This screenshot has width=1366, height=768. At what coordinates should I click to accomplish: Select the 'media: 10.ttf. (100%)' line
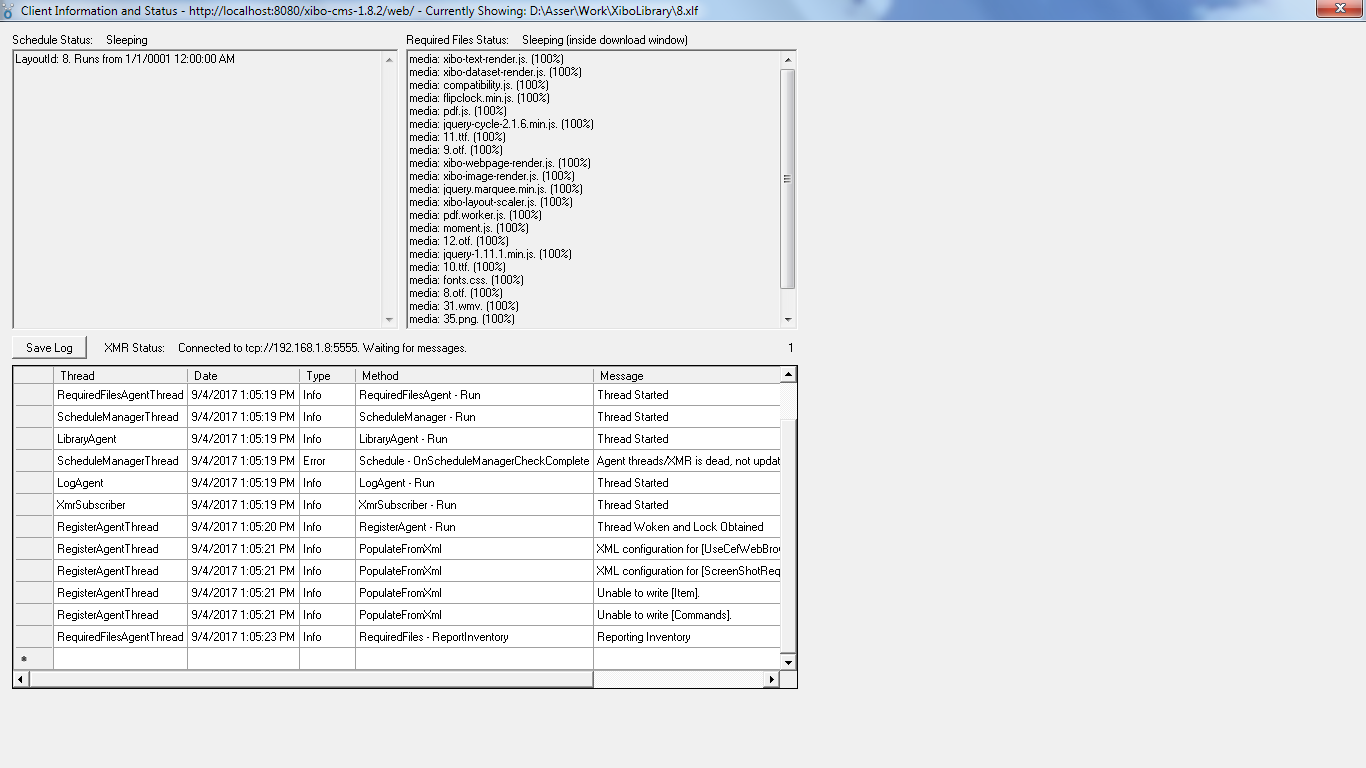[x=457, y=267]
